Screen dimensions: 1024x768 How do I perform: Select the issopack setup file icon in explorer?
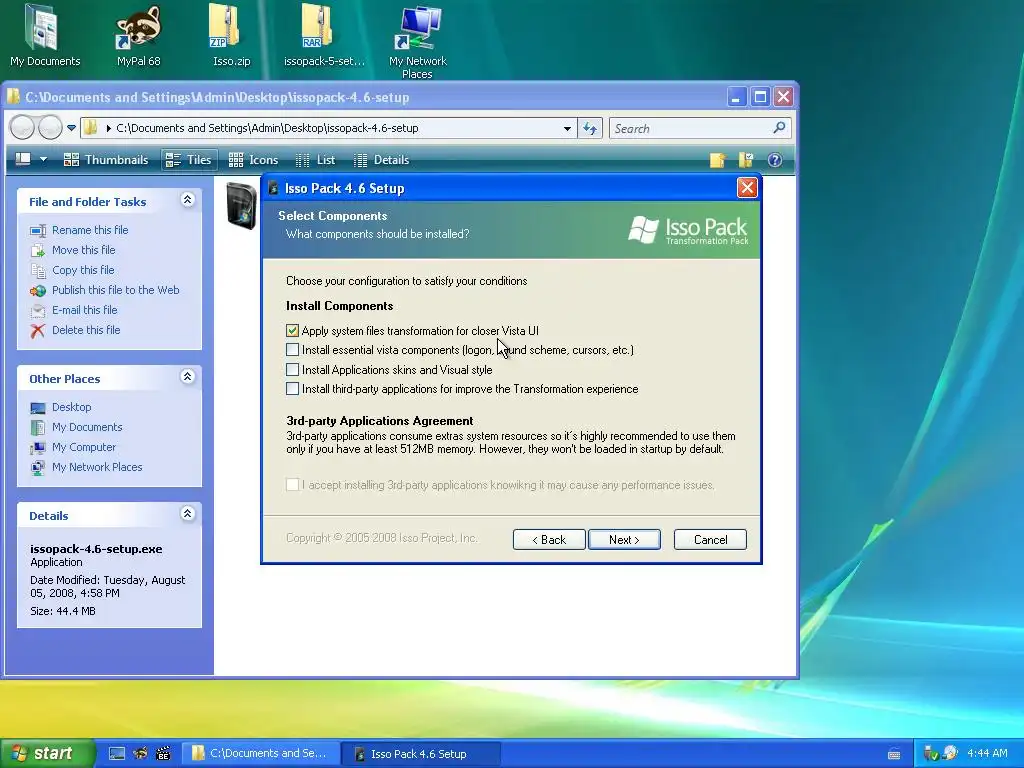coord(241,206)
